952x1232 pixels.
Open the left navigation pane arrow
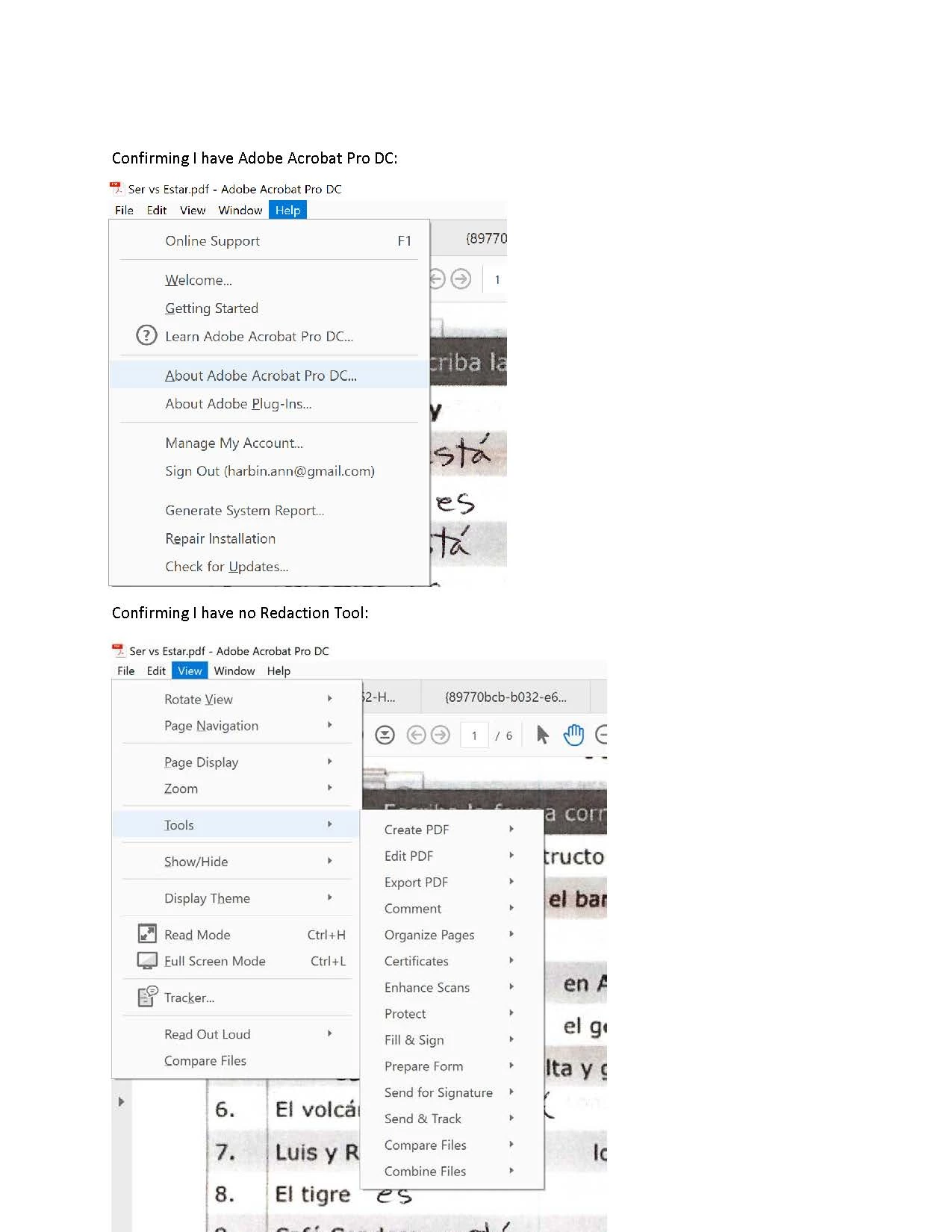121,1101
